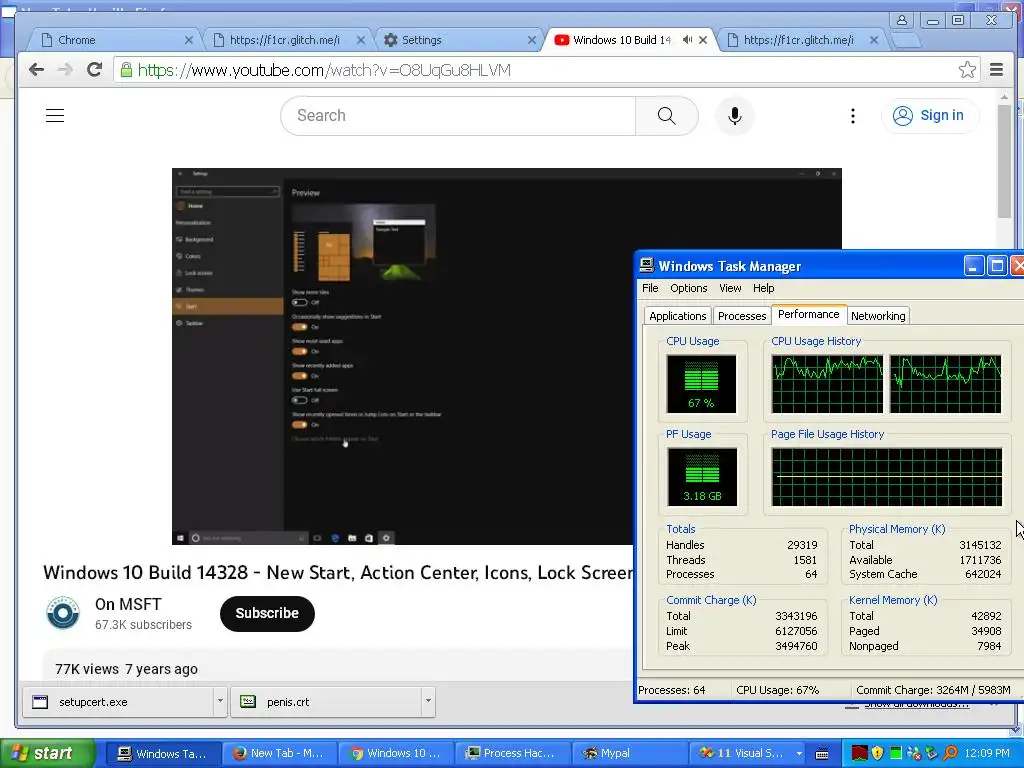
Task: Open the Applications tab in Task Manager
Action: point(677,316)
